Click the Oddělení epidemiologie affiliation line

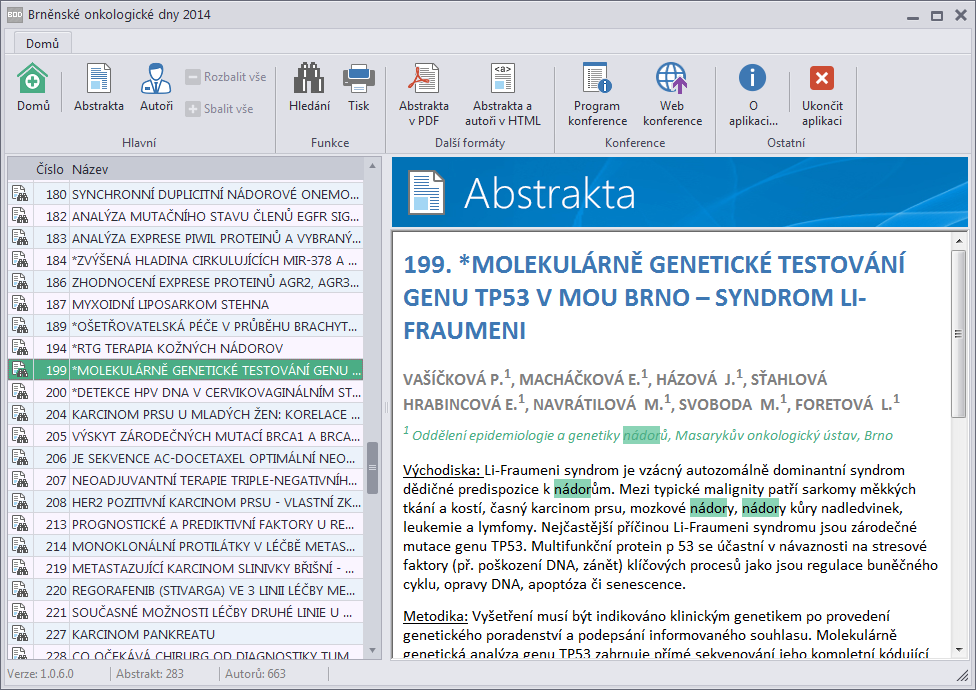[648, 435]
